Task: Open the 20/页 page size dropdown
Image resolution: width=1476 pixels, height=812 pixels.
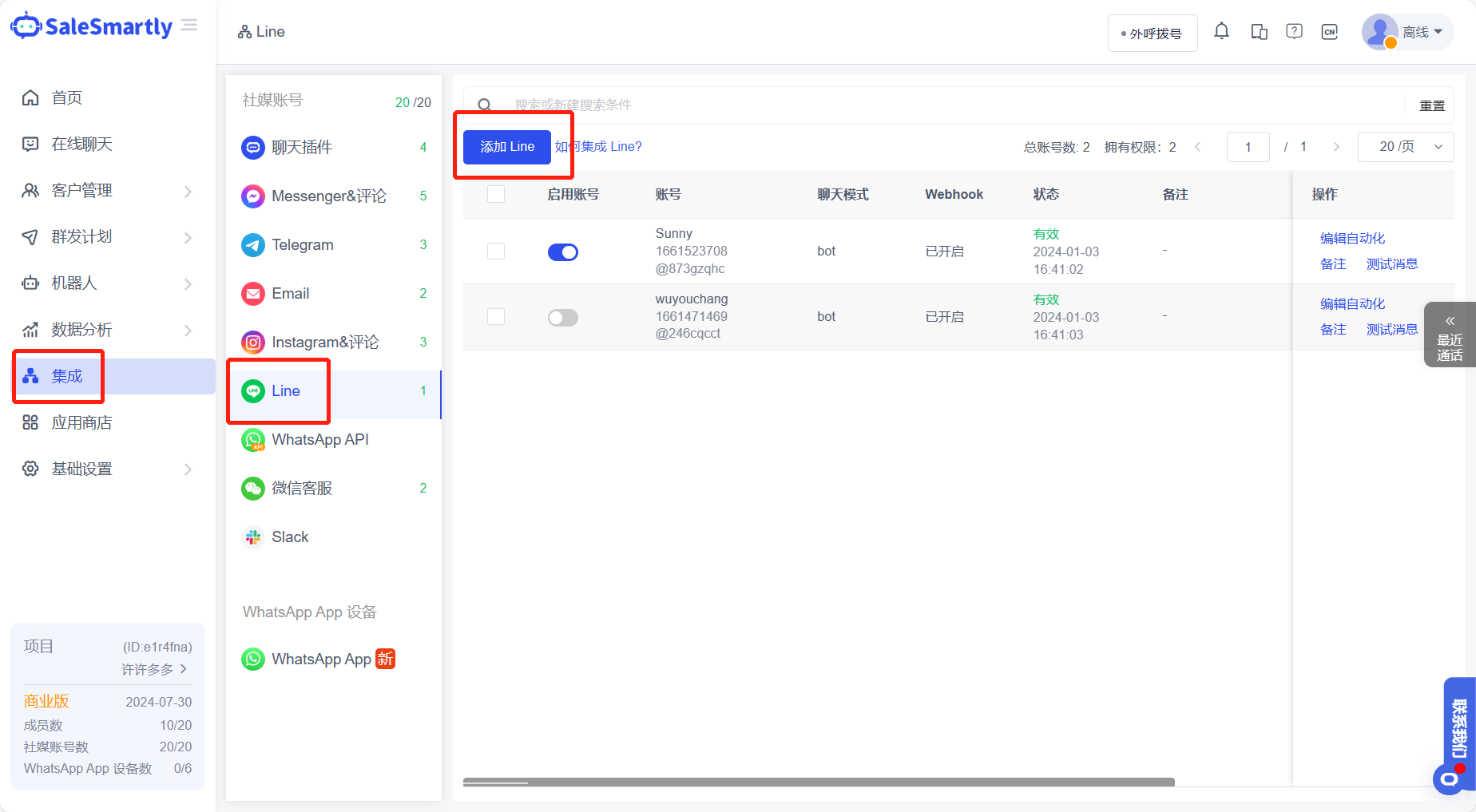Action: click(1405, 147)
